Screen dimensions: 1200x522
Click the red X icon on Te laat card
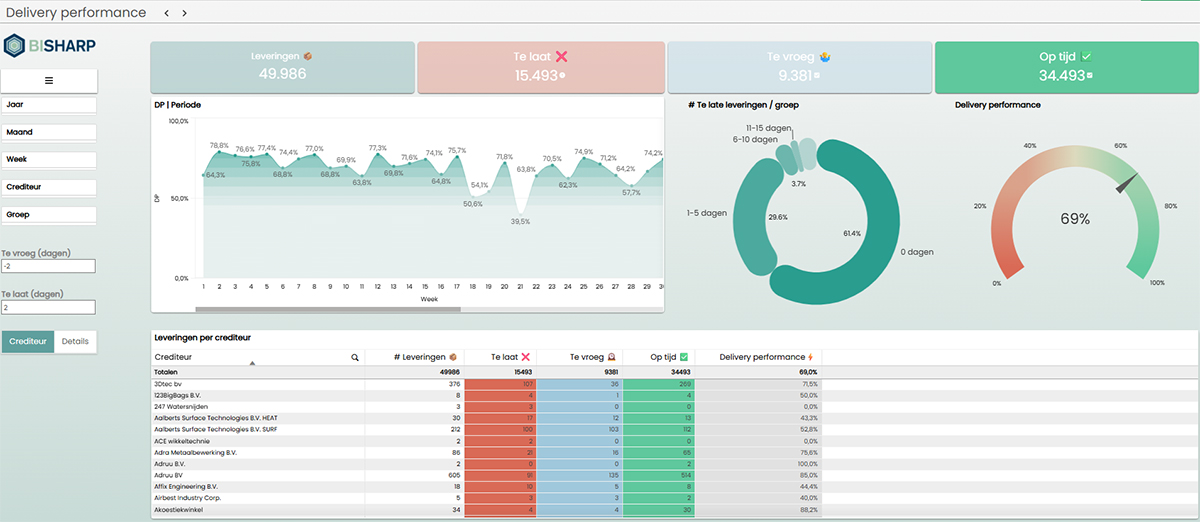tap(561, 57)
